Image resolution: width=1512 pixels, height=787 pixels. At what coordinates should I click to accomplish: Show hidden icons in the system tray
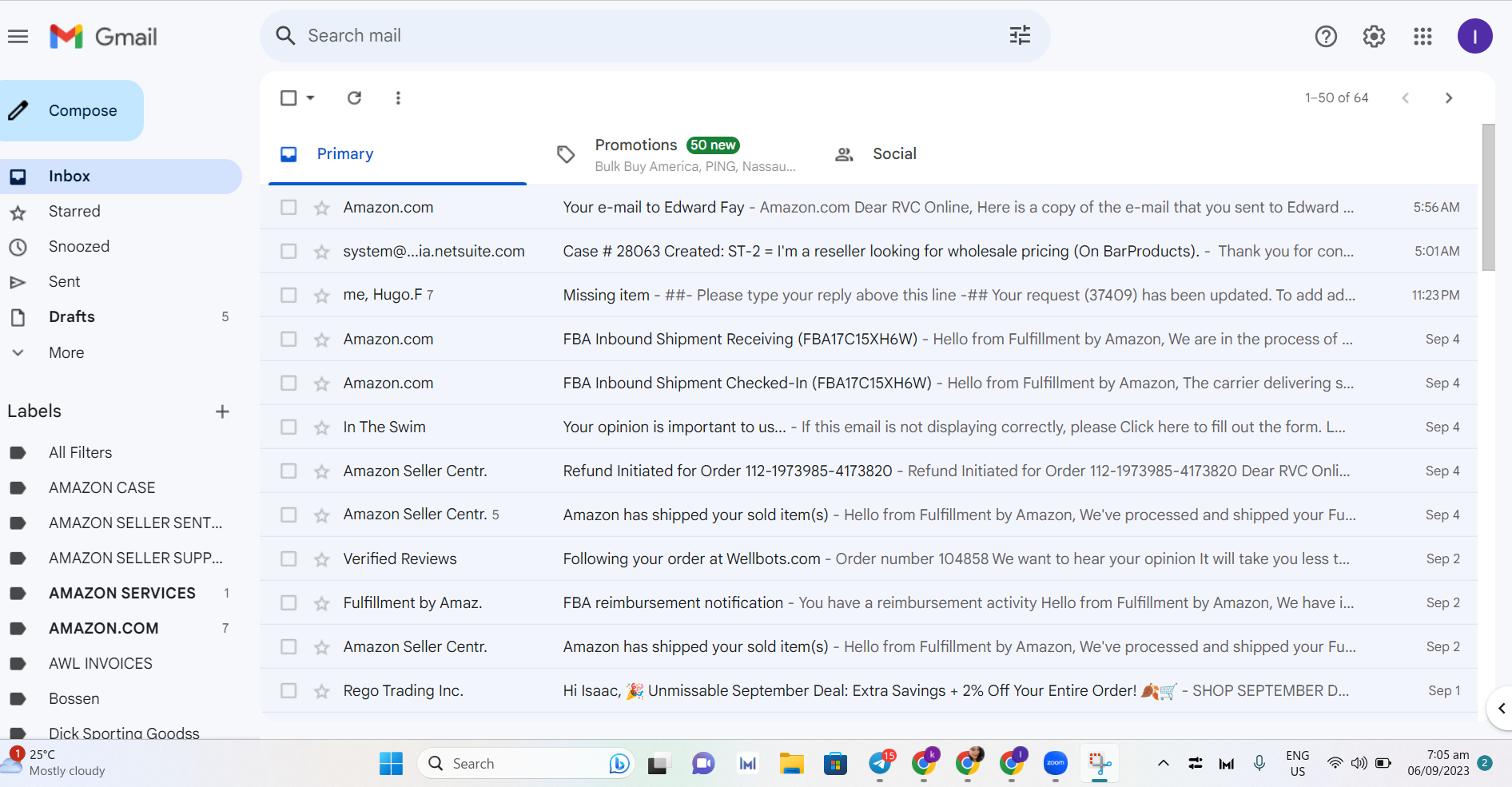pyautogui.click(x=1164, y=763)
